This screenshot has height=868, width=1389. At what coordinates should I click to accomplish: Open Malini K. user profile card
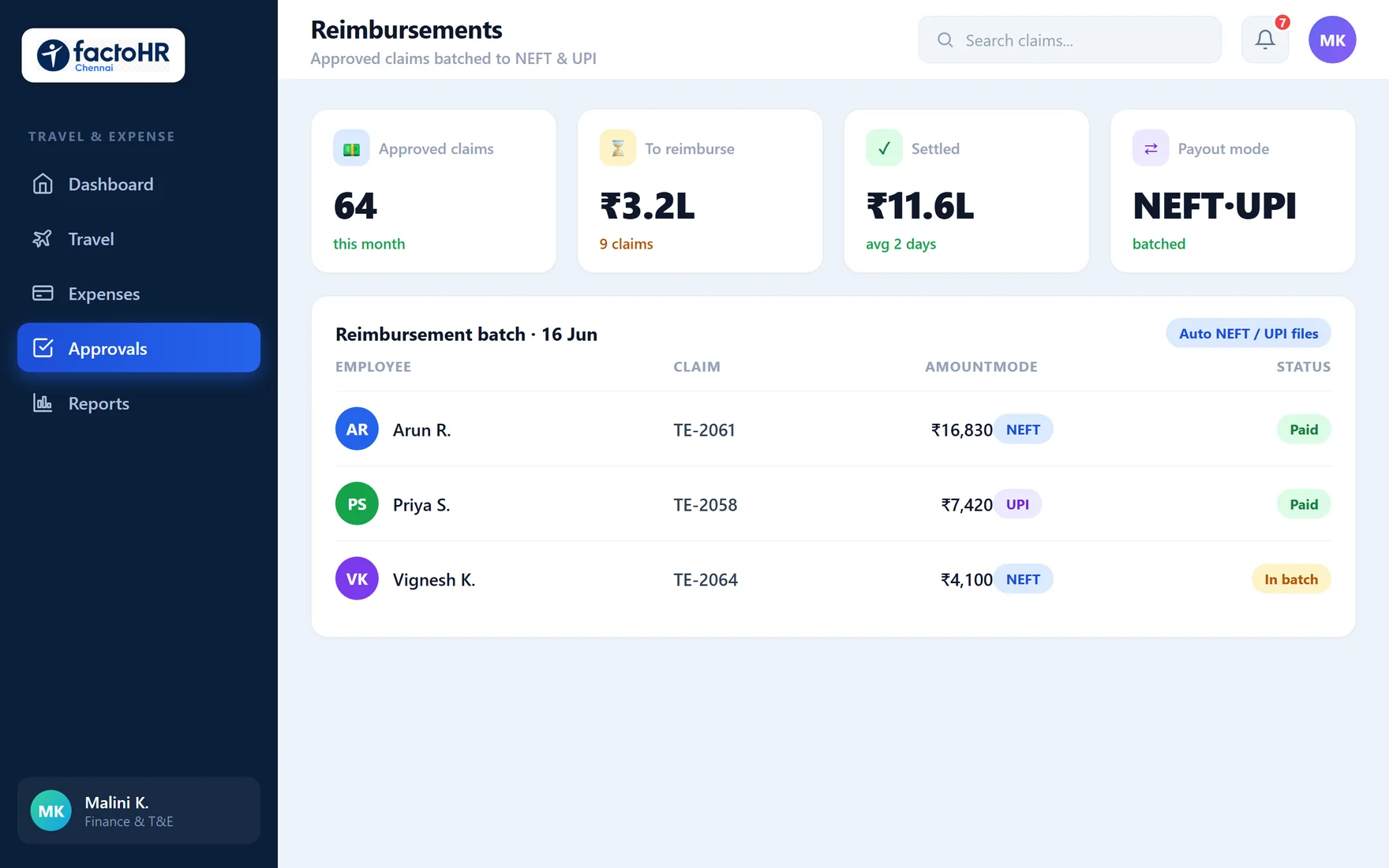(x=139, y=810)
